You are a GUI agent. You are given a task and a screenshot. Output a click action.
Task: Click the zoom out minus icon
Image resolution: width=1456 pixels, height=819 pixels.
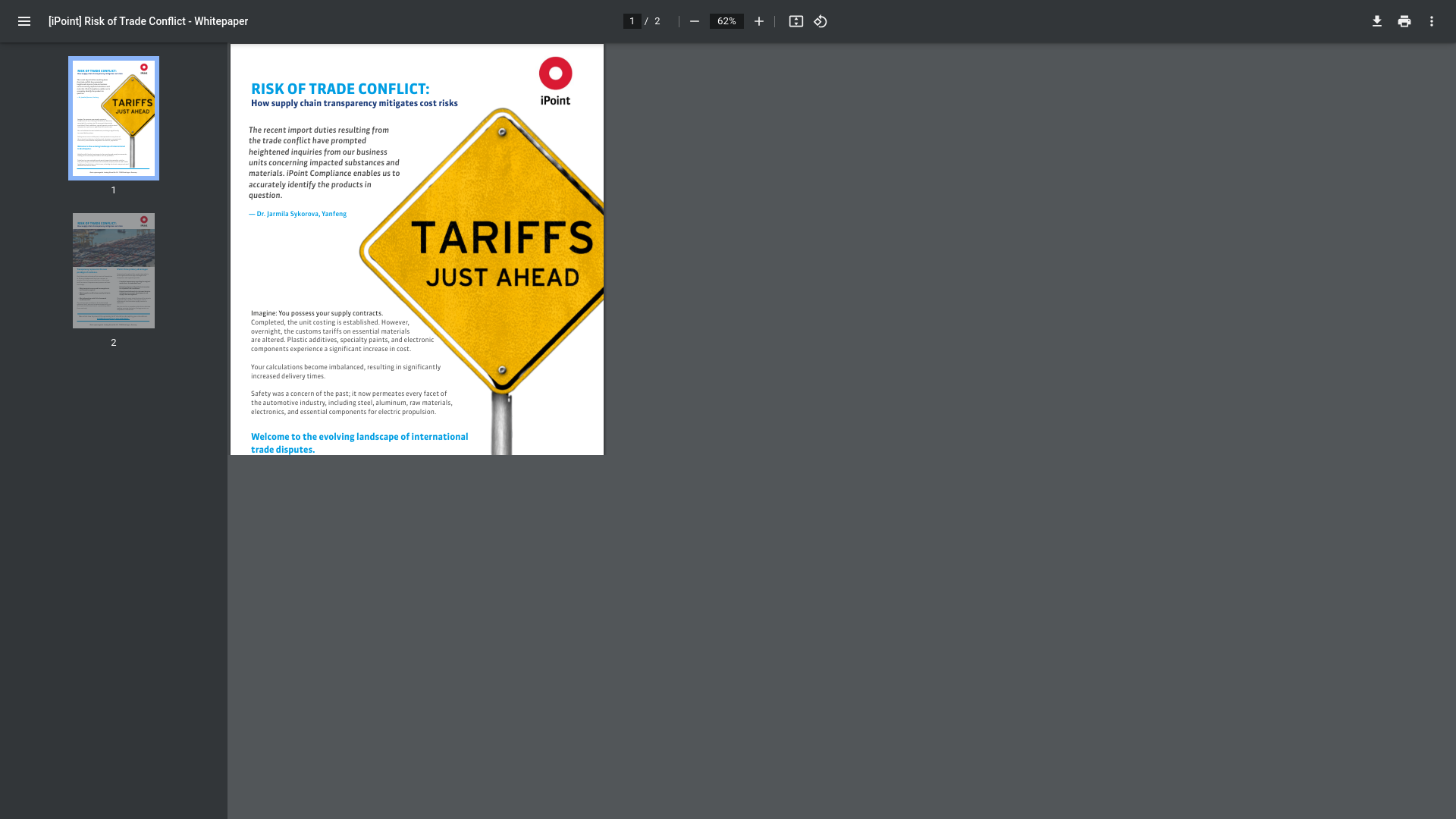pos(694,21)
